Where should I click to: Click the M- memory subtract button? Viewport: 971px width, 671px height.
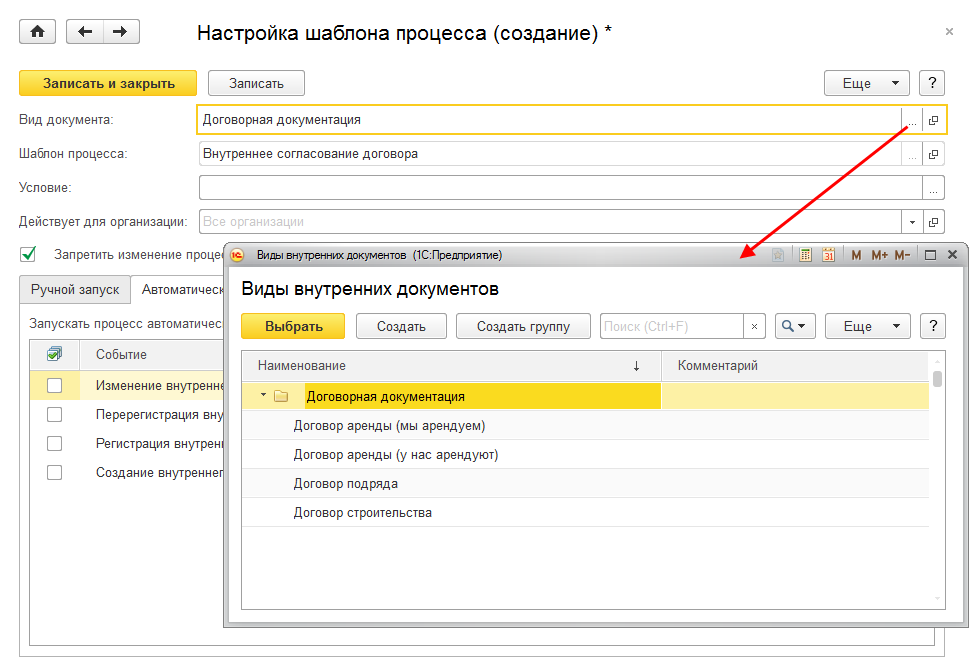902,255
